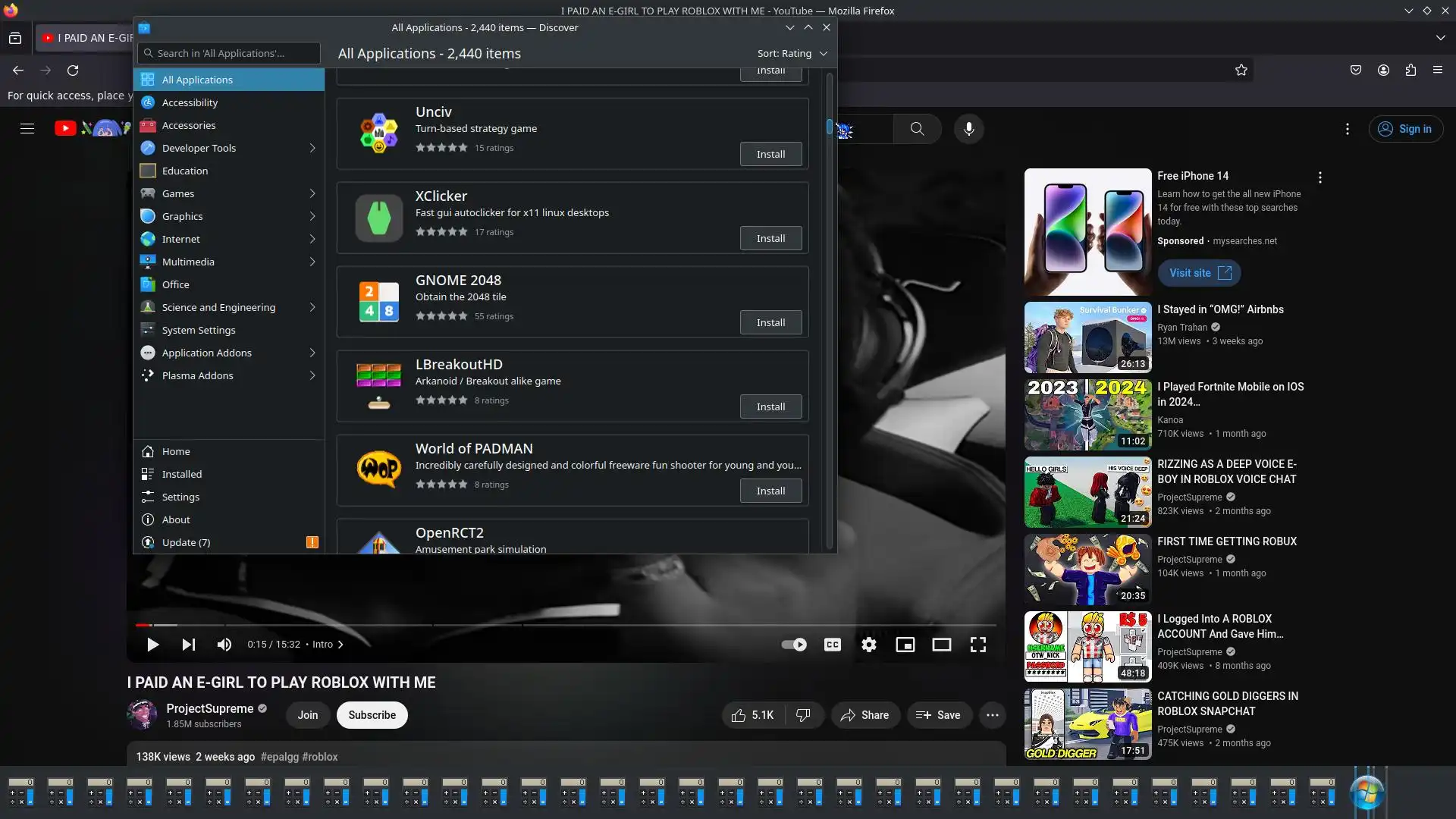Expand the Games category arrow

pos(312,193)
